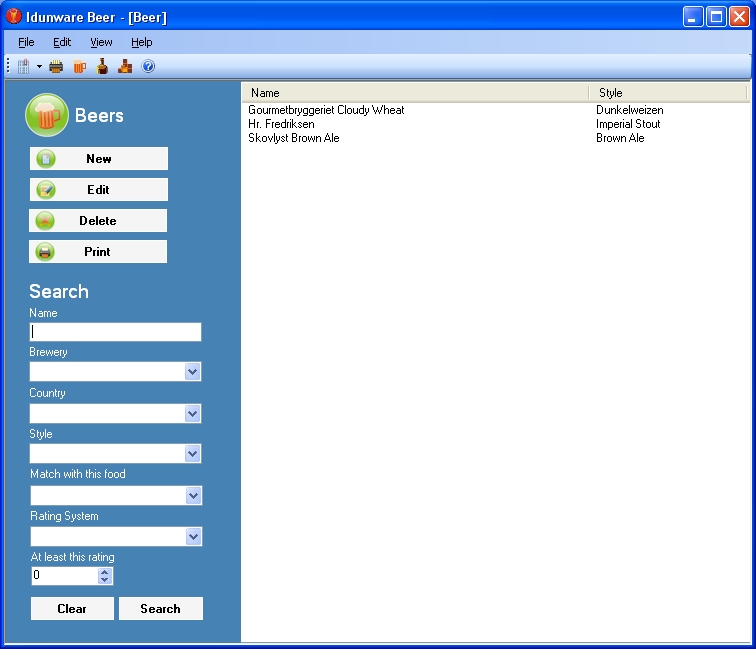The image size is (756, 649).
Task: Click the bottle icon in toolbar
Action: pyautogui.click(x=102, y=66)
